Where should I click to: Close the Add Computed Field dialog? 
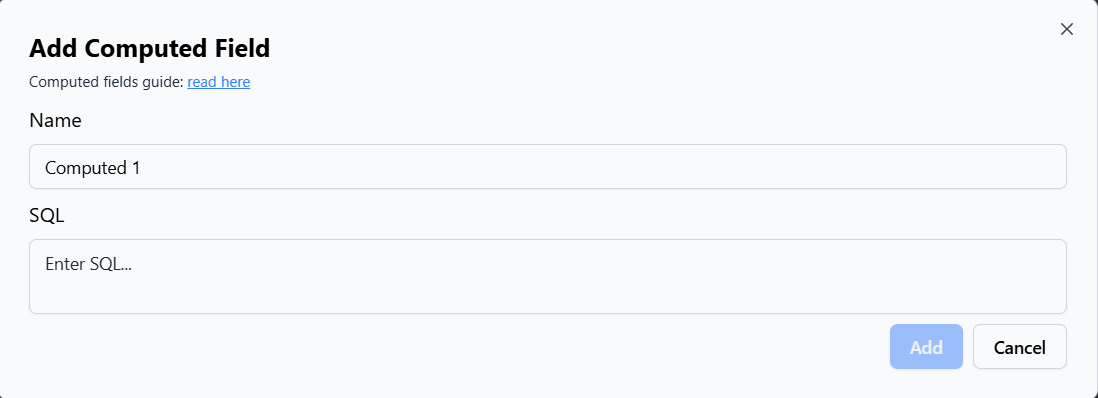[x=1066, y=29]
